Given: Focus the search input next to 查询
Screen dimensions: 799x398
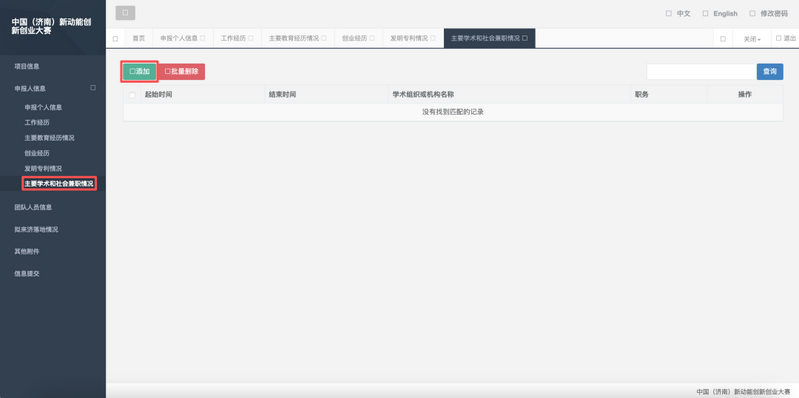Looking at the screenshot, I should coord(702,72).
